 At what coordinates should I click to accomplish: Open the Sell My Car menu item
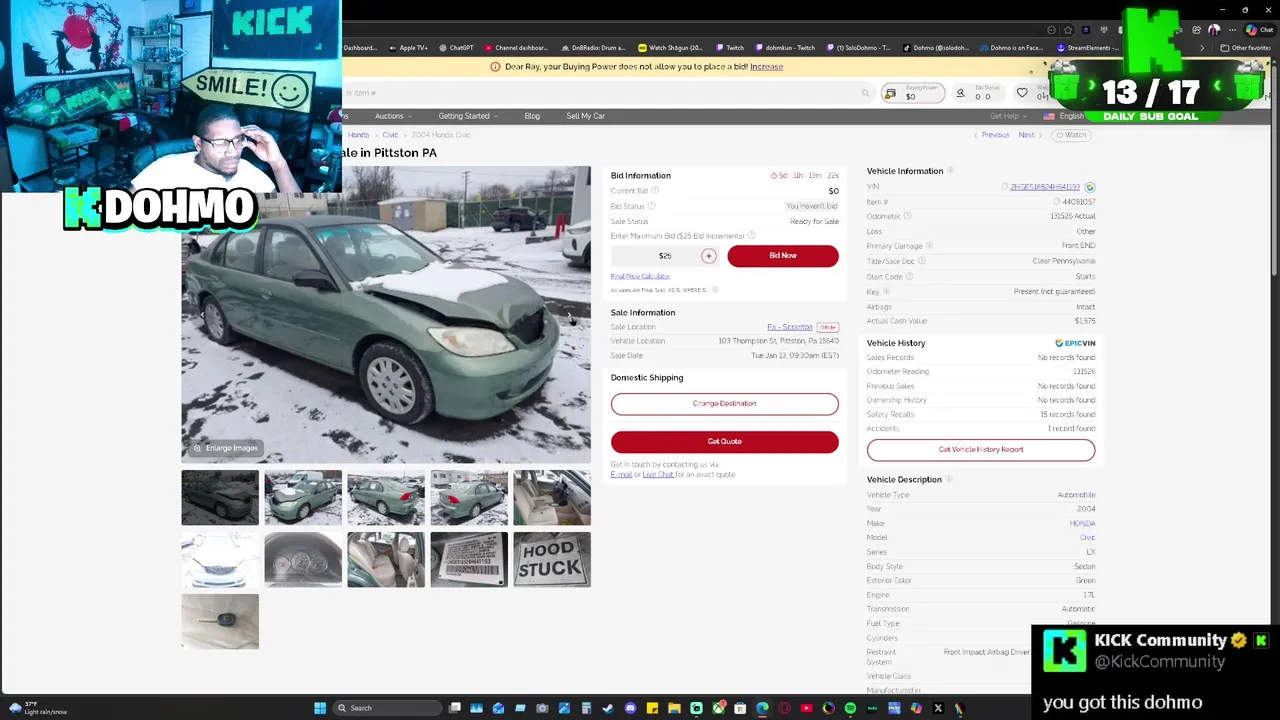click(585, 116)
